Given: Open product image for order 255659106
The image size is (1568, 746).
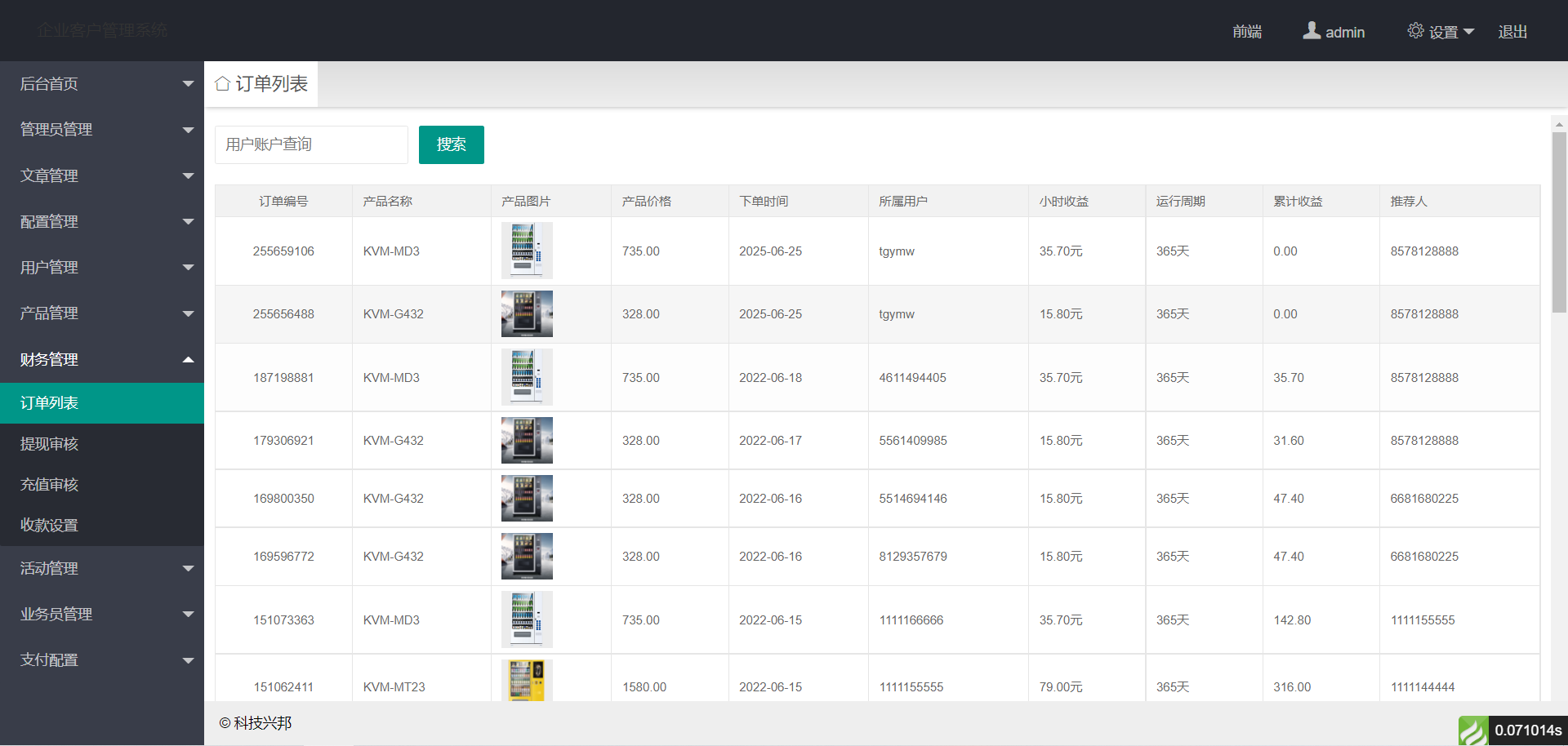Looking at the screenshot, I should coord(527,251).
